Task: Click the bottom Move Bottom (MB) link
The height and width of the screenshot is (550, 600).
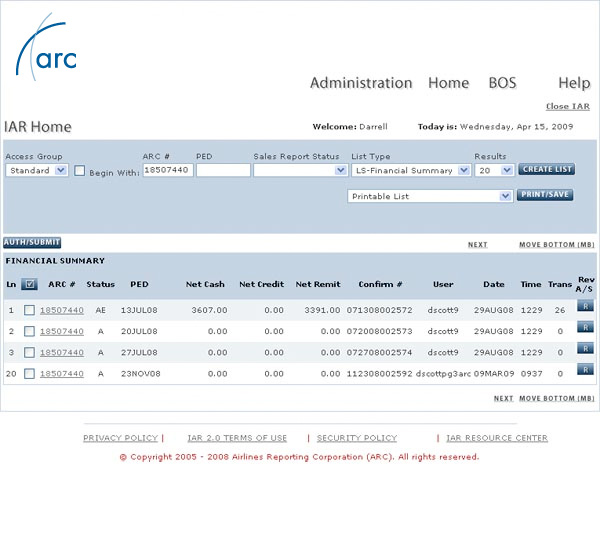Action: coord(556,398)
